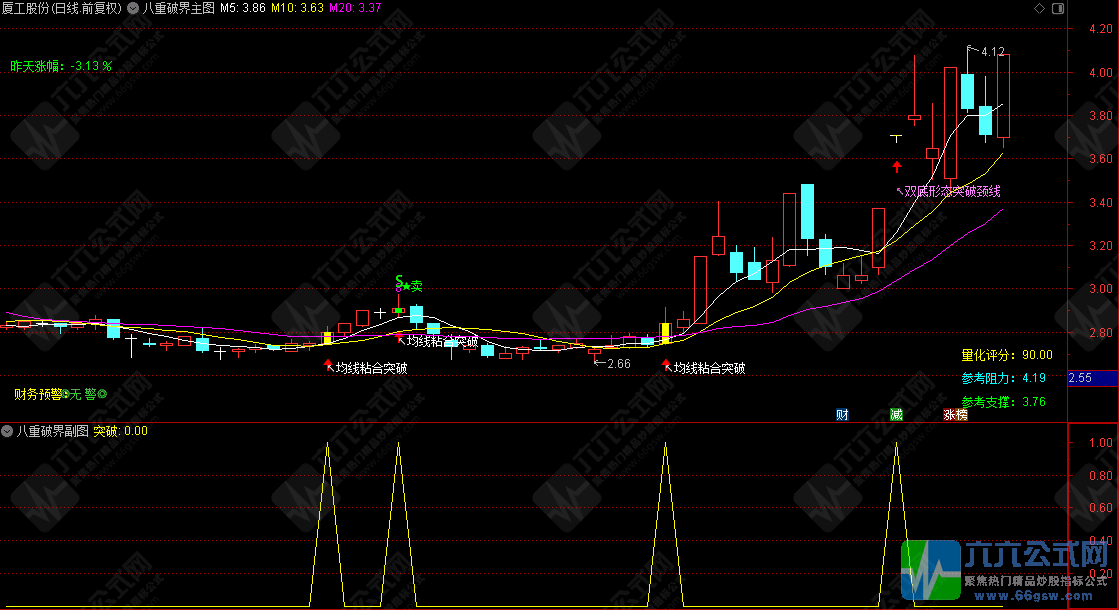Select the 八重破界副图 indicator name
Viewport: 1119px width, 610px height.
(53, 431)
